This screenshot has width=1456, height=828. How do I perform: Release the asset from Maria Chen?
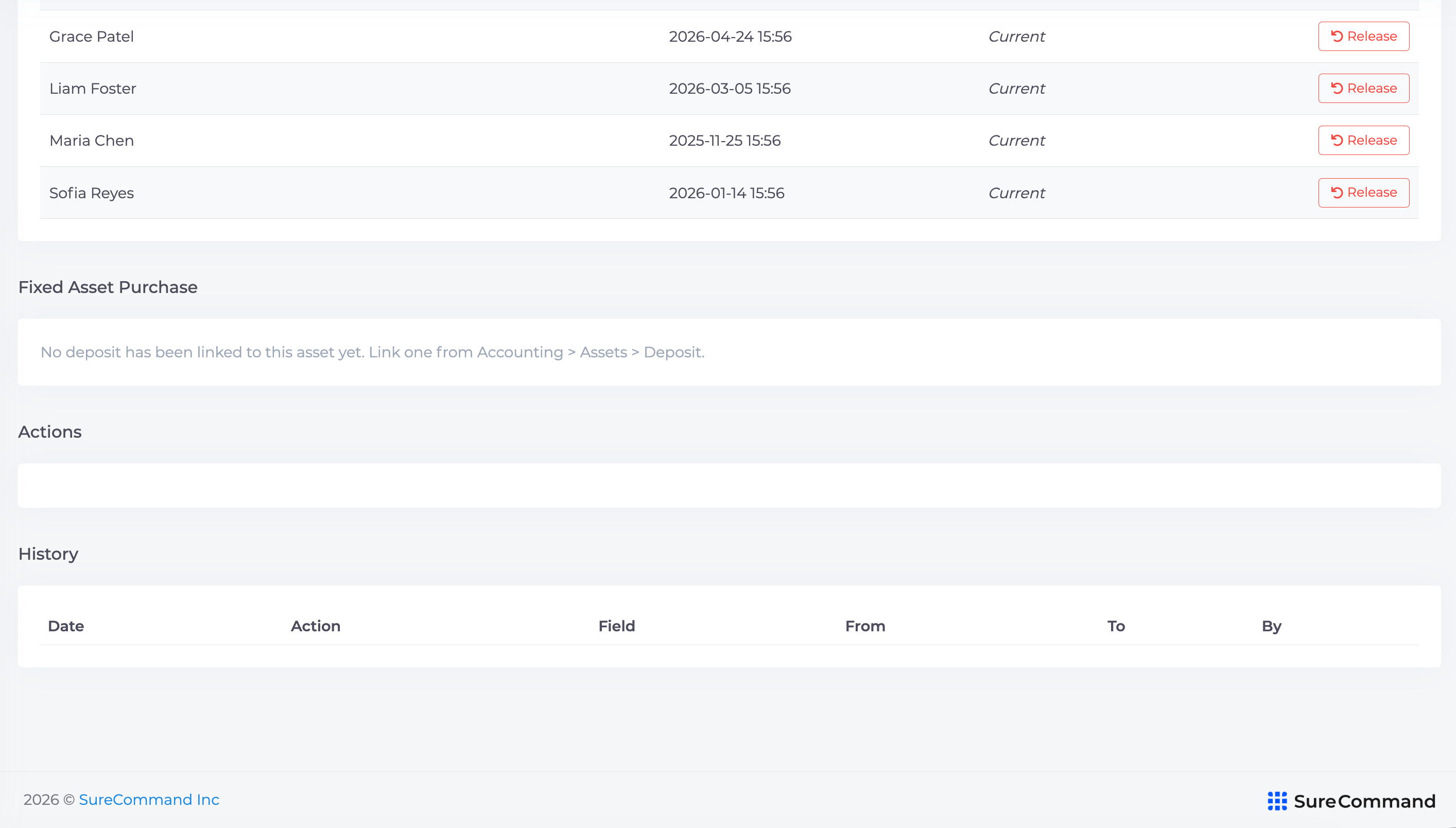tap(1363, 141)
